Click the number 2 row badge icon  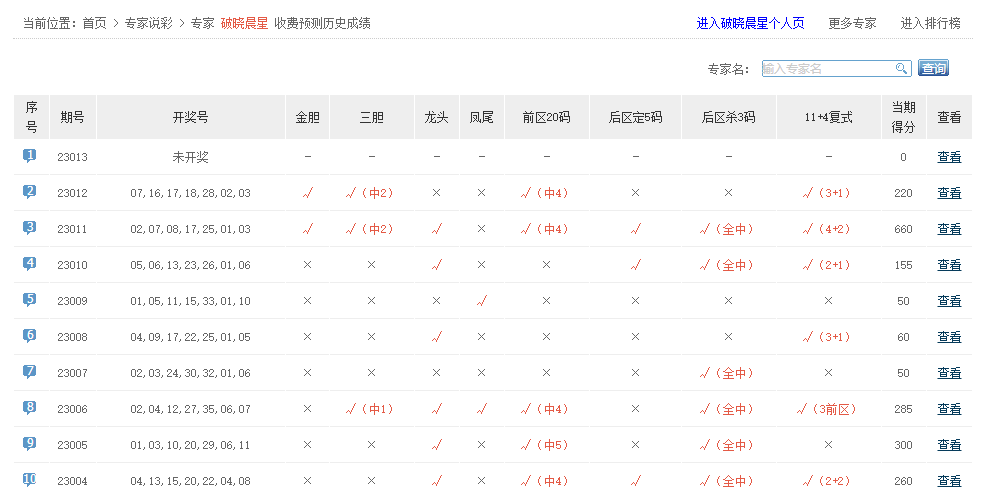(30, 192)
